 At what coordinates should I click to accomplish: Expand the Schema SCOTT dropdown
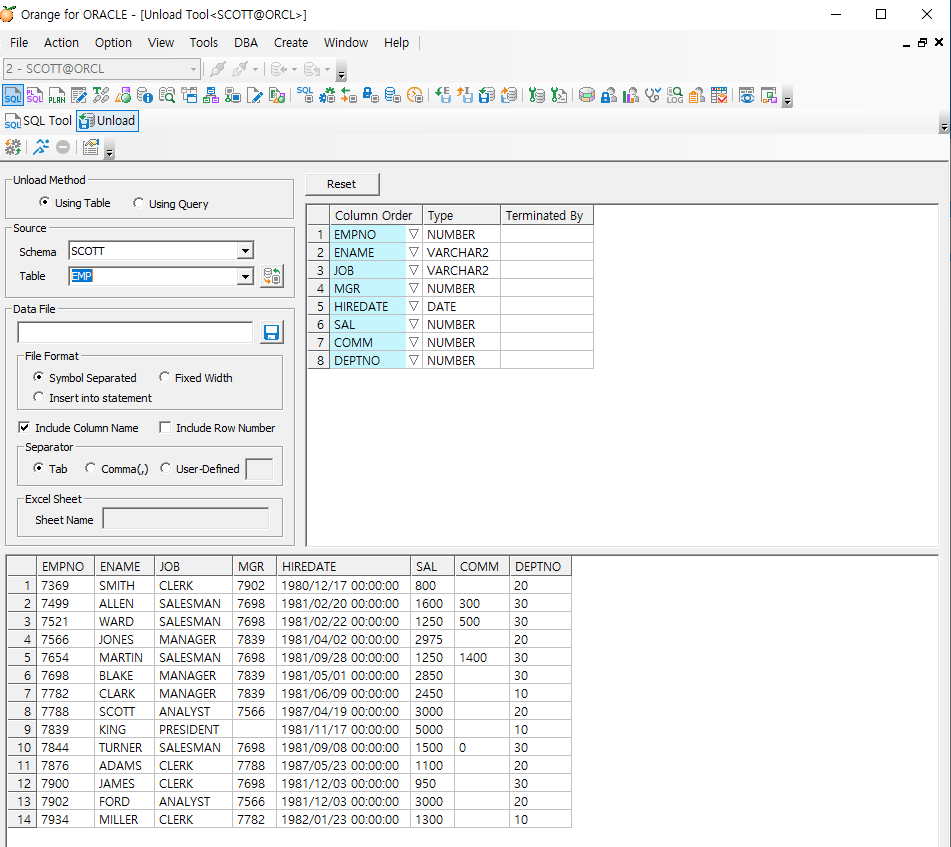[245, 251]
